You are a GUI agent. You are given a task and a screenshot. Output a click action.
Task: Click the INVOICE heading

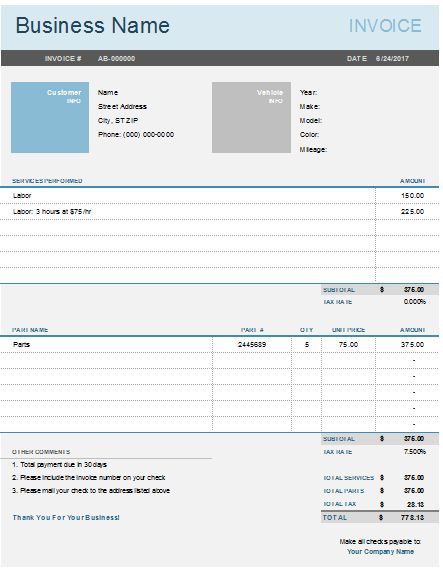point(385,26)
